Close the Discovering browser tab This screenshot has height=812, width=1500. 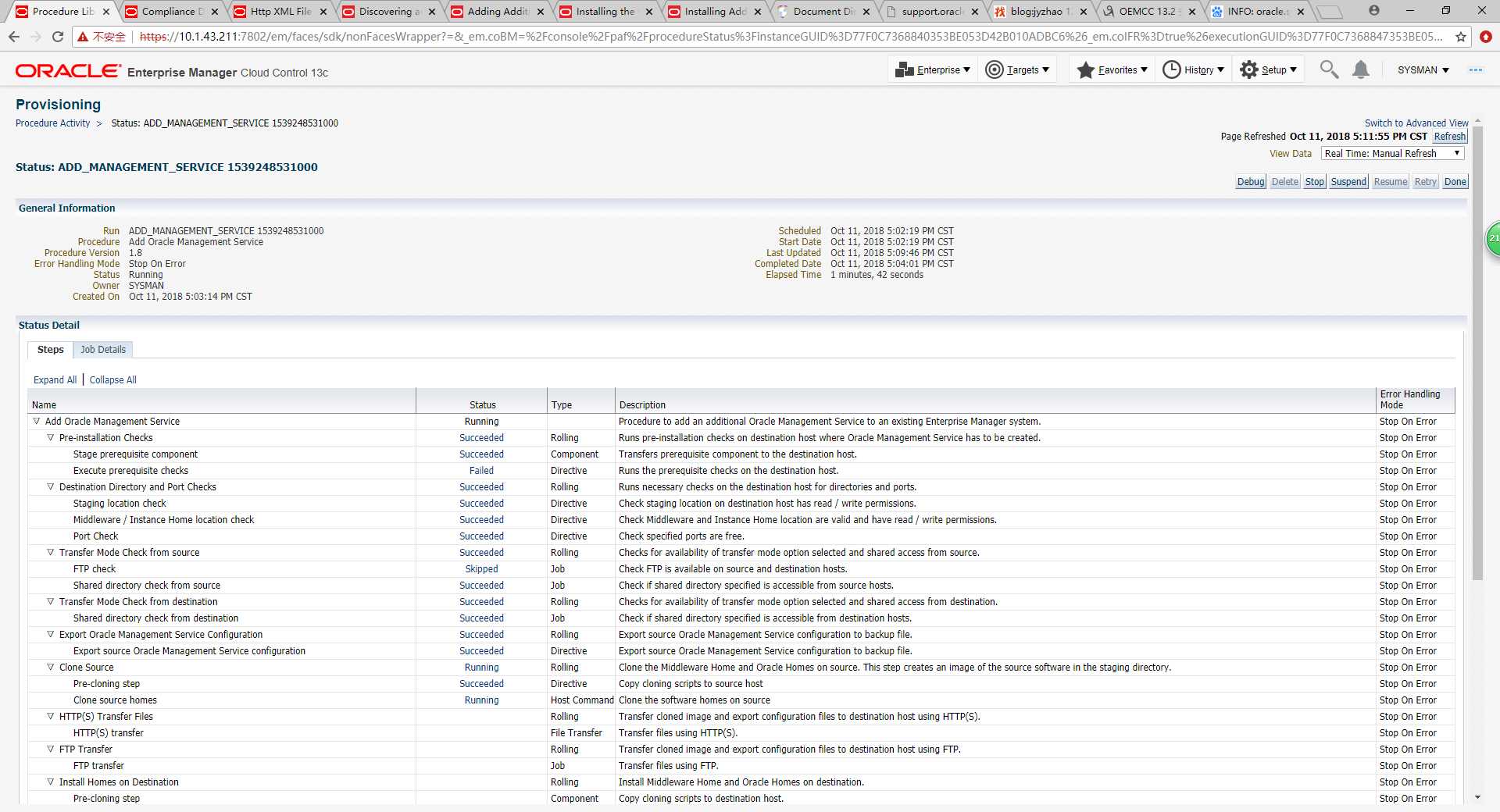[431, 12]
